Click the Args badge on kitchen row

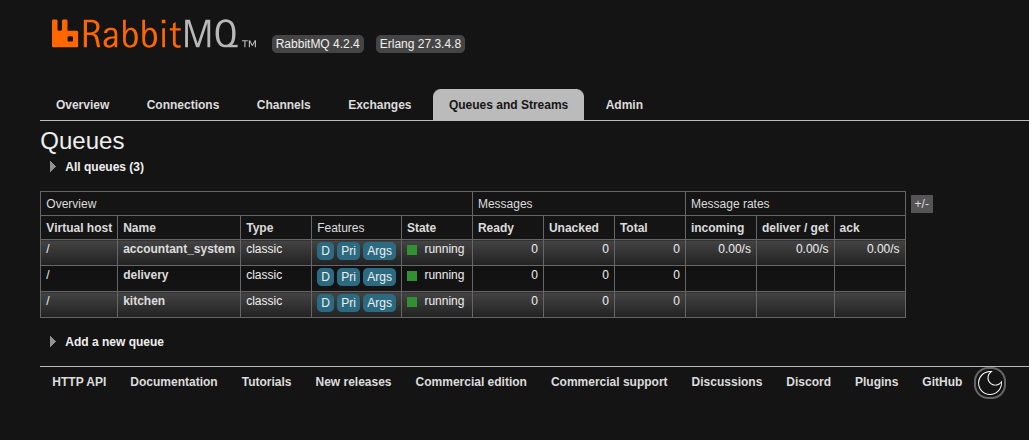pos(379,303)
